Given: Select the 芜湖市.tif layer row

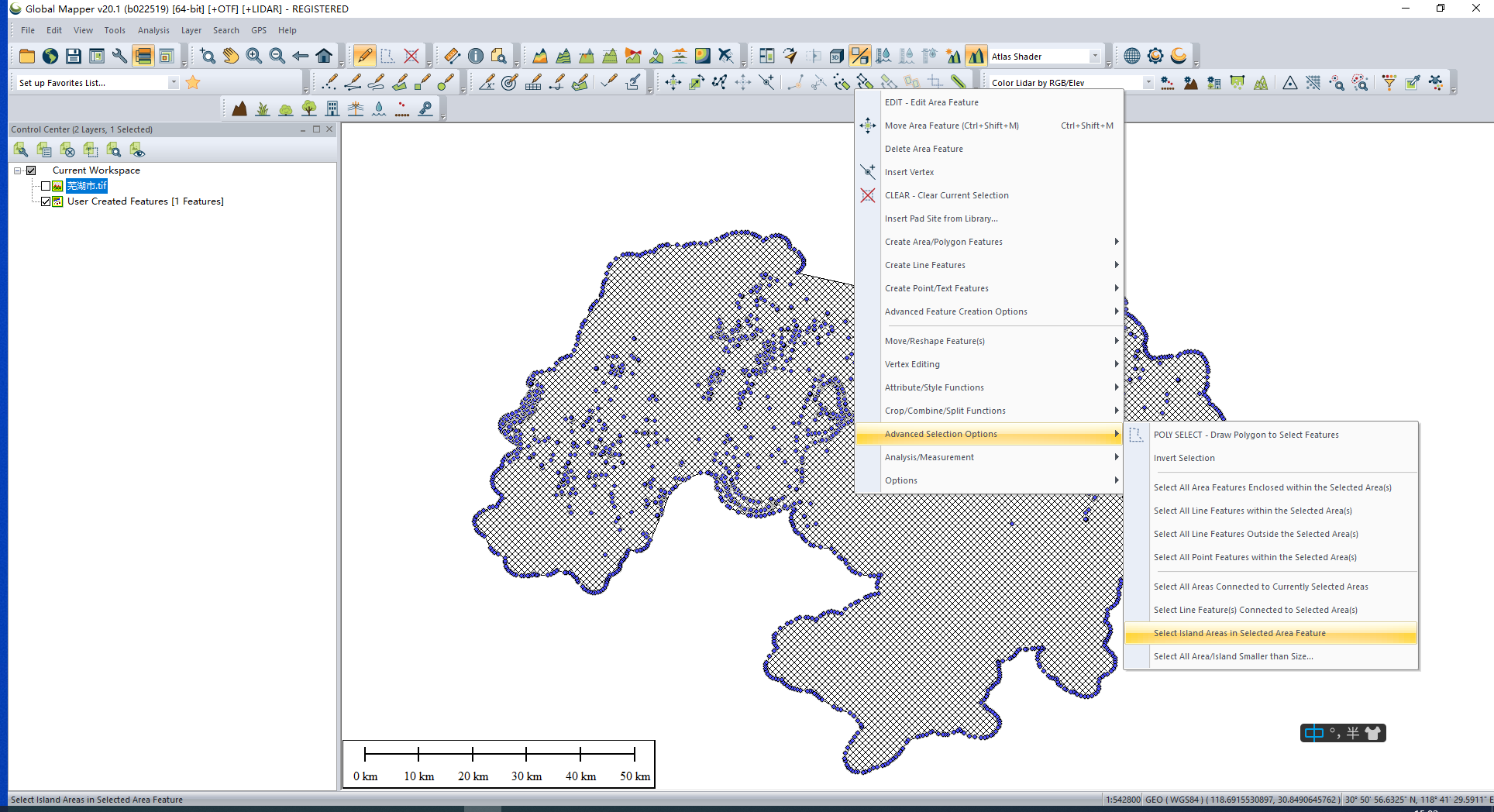Looking at the screenshot, I should [87, 186].
